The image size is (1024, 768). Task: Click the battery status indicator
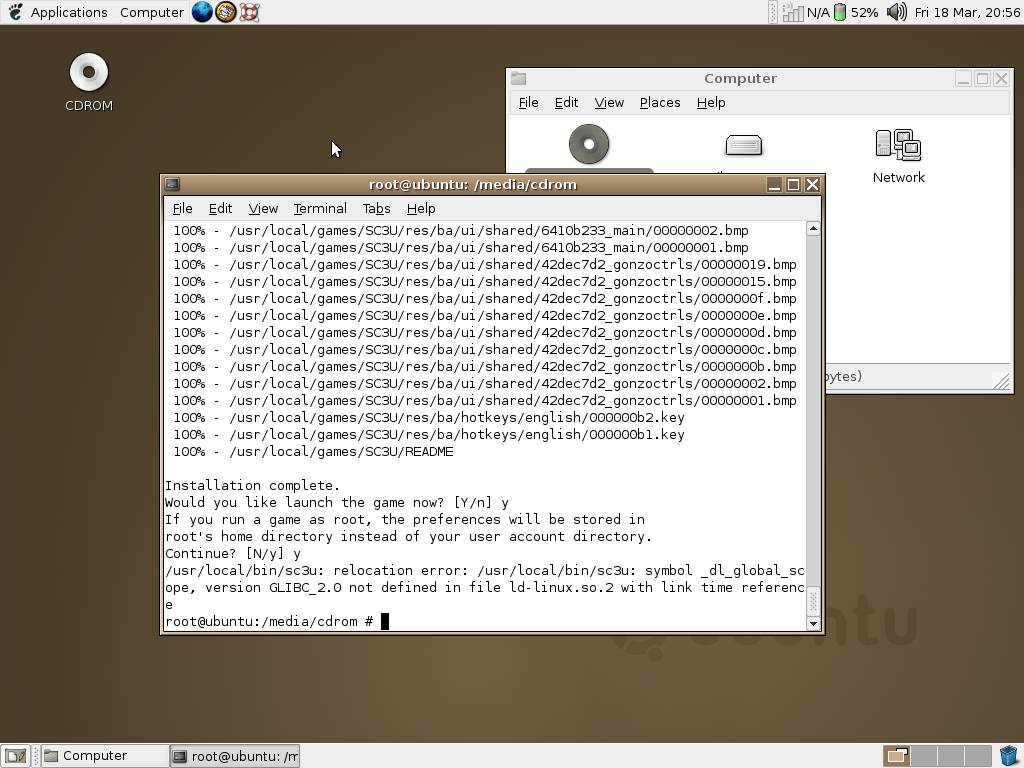(x=841, y=12)
